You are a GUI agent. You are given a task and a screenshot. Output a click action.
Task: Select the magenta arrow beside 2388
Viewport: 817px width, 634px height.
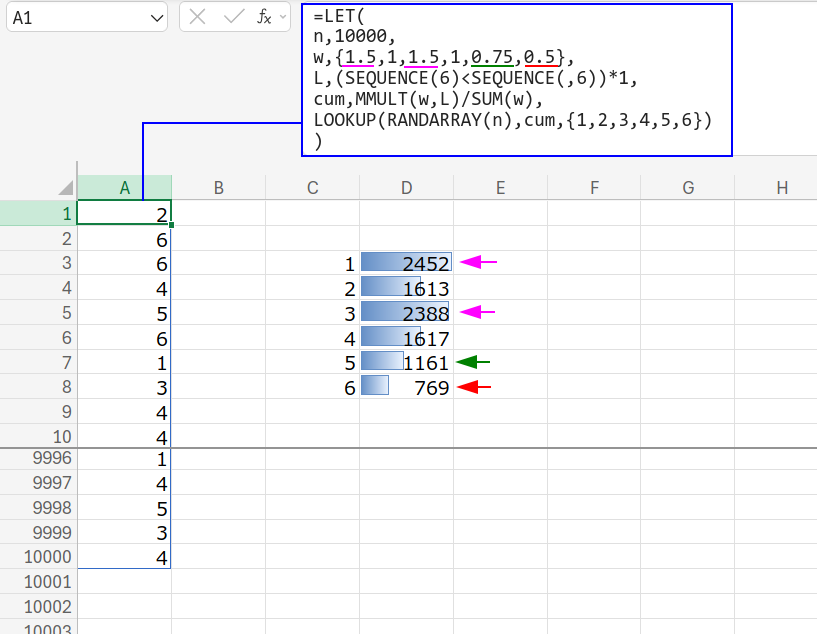click(478, 313)
